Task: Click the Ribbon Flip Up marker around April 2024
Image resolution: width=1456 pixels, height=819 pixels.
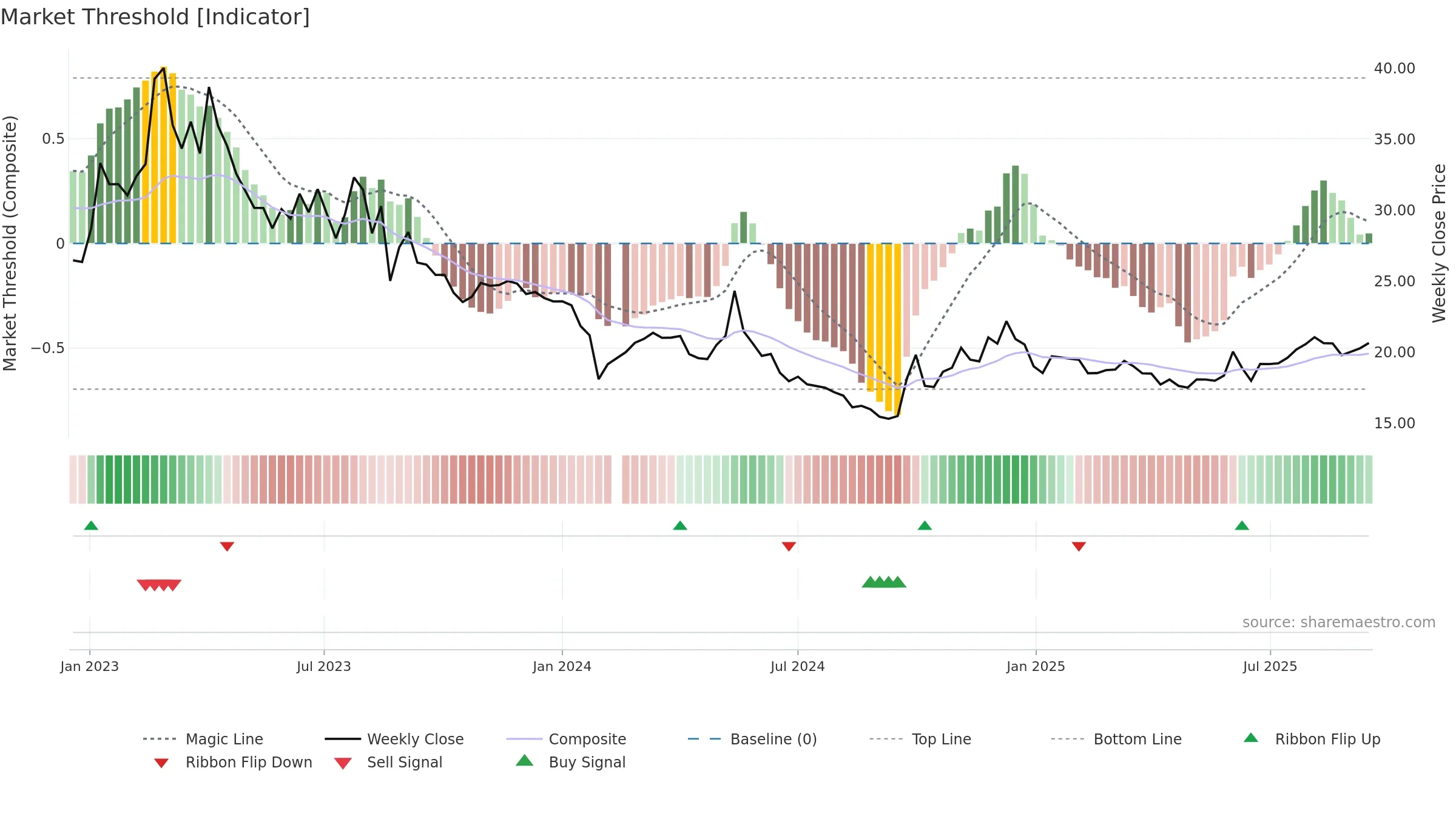Action: (680, 525)
